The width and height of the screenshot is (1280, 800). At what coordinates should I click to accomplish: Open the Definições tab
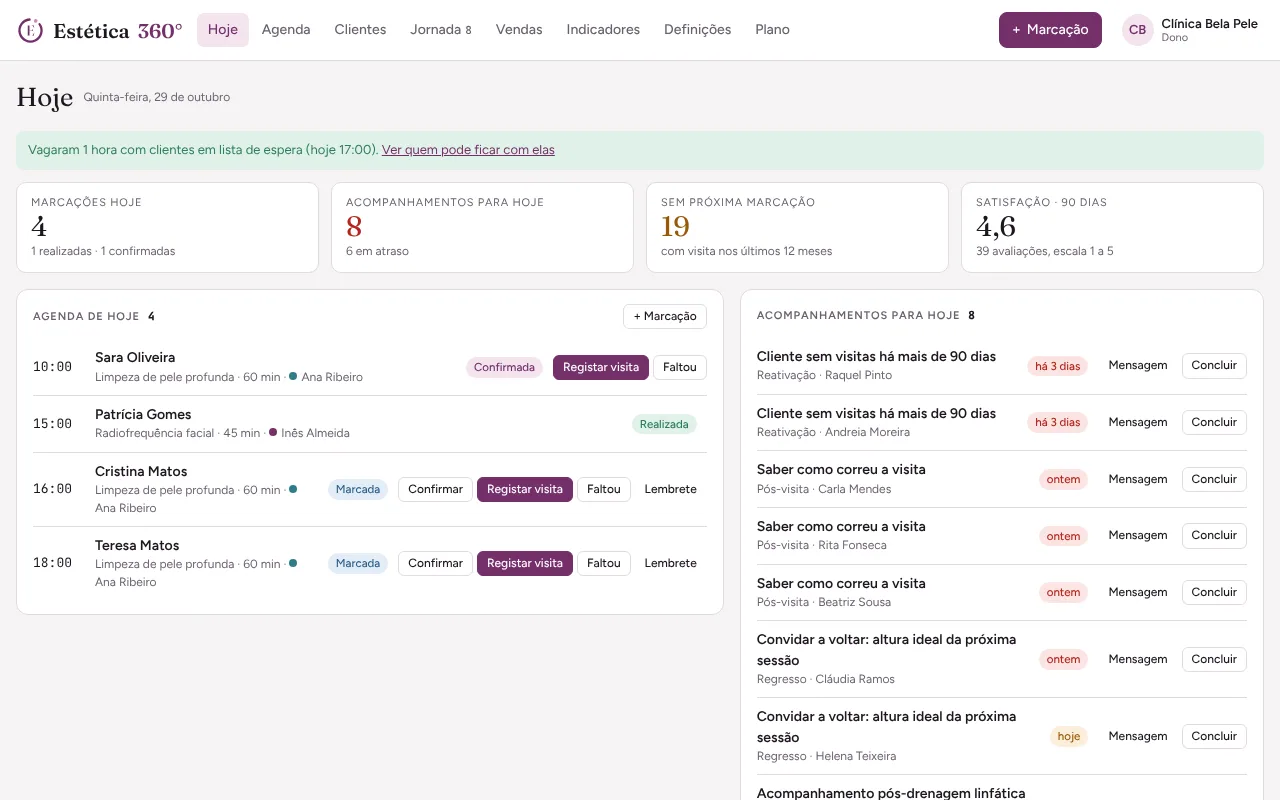(x=698, y=30)
